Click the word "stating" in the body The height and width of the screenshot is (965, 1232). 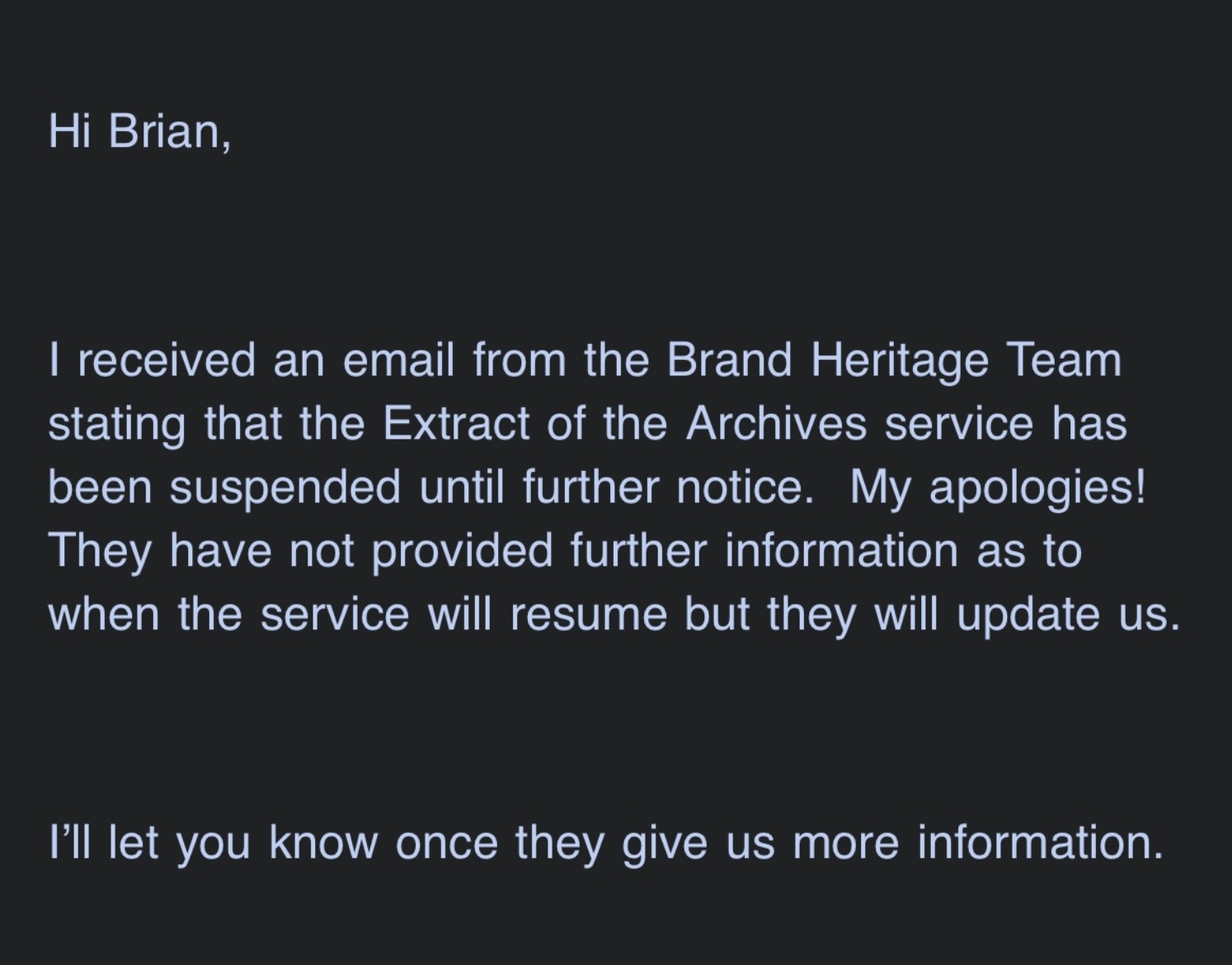pos(116,425)
